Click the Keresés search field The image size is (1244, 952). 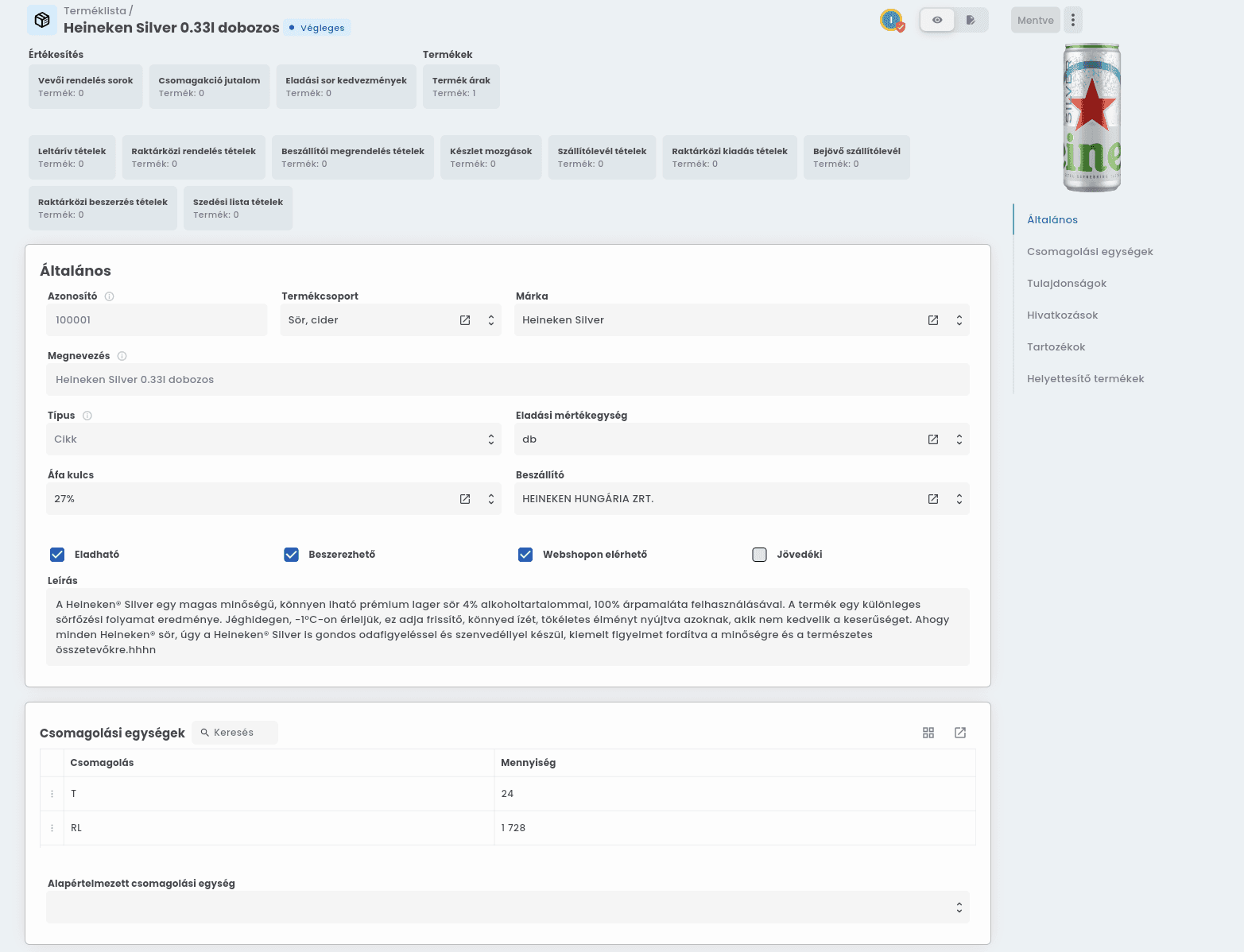tap(235, 733)
